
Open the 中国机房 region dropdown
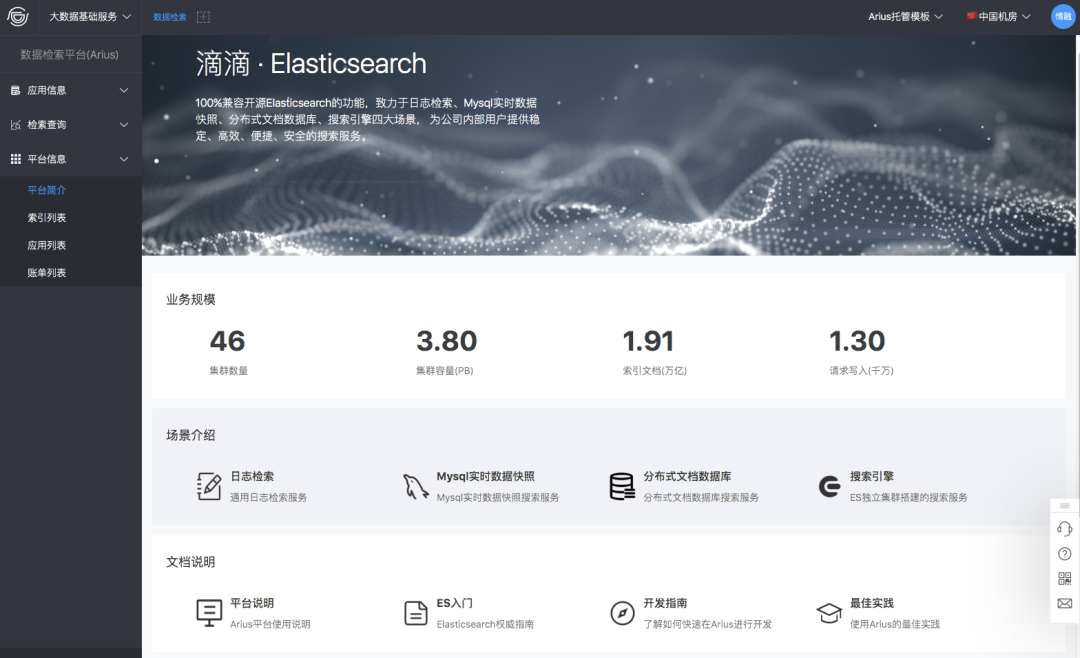[999, 17]
